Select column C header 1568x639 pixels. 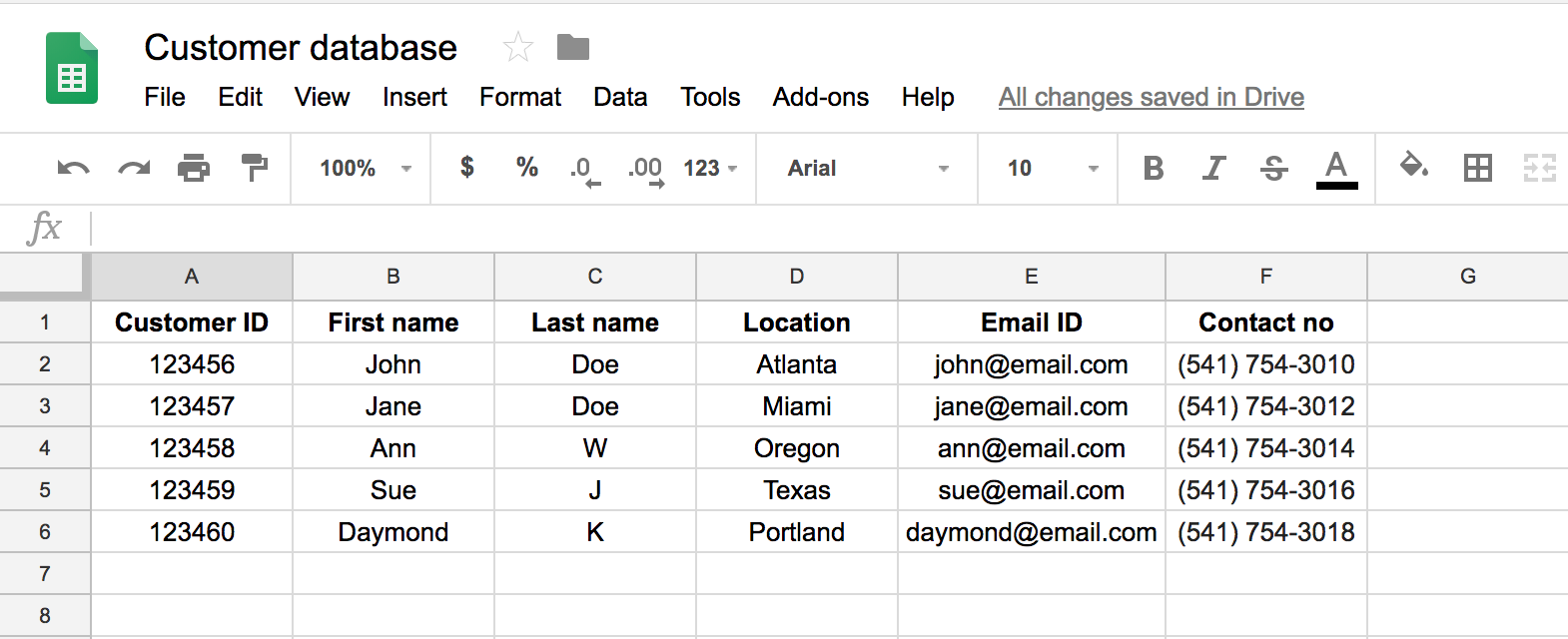pyautogui.click(x=595, y=277)
